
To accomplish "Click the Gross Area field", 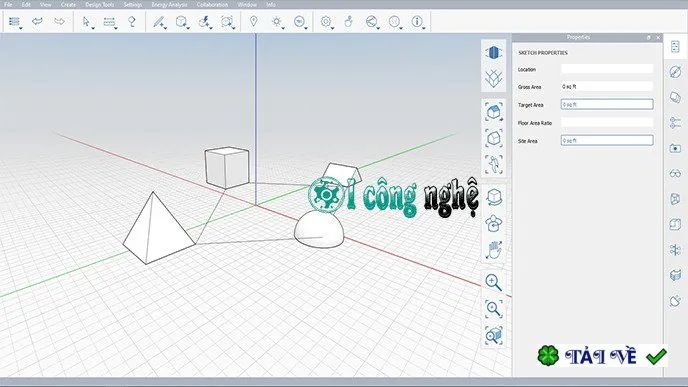I will coord(607,86).
